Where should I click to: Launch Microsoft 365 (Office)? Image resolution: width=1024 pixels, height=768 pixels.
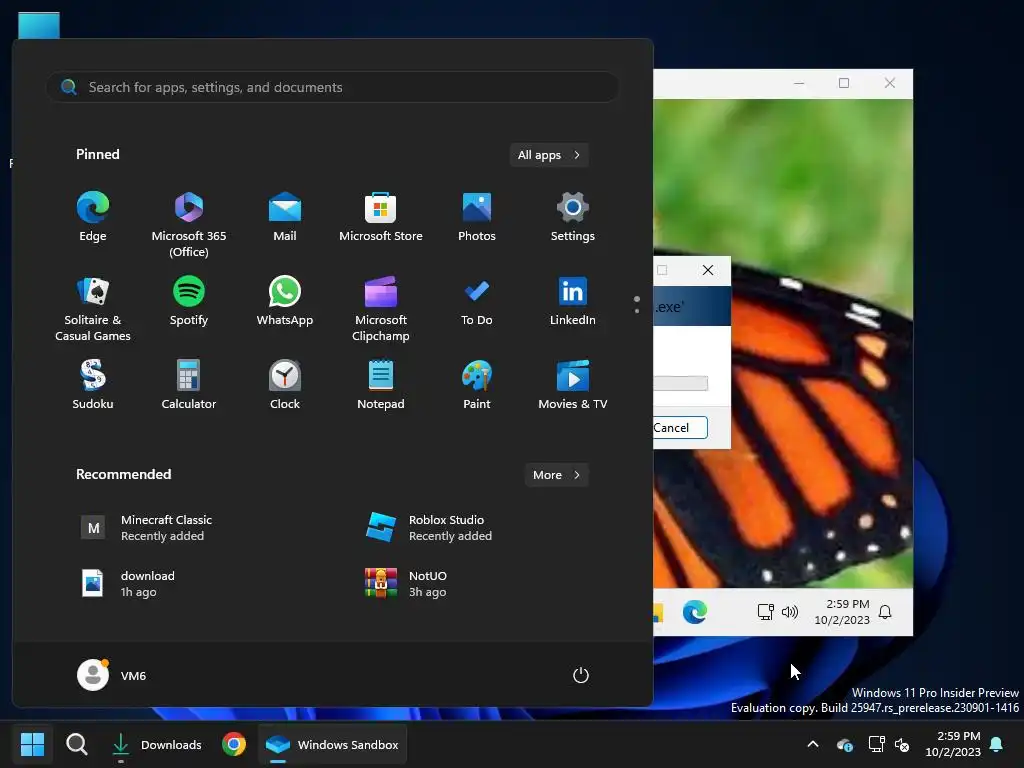(x=189, y=224)
